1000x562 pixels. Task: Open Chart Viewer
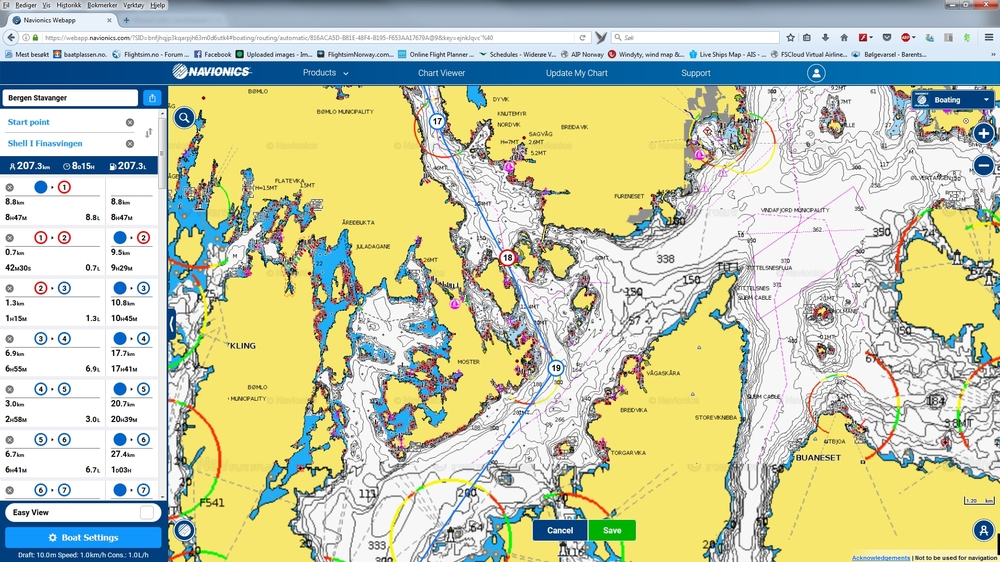point(441,73)
